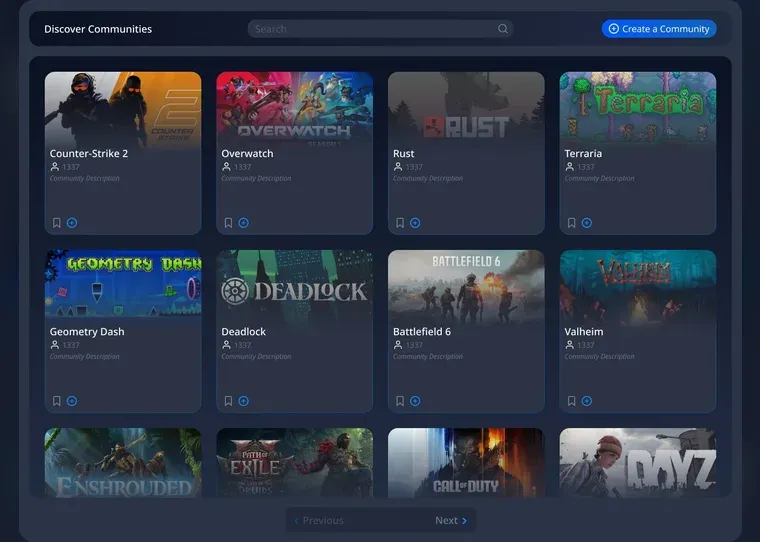Bookmark the Rust community
The width and height of the screenshot is (760, 542).
(400, 223)
